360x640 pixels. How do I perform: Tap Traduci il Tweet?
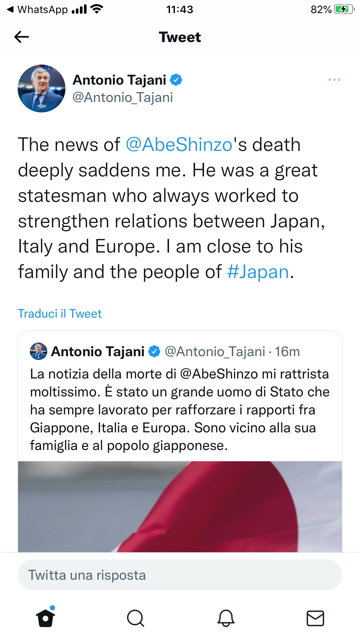(x=60, y=313)
